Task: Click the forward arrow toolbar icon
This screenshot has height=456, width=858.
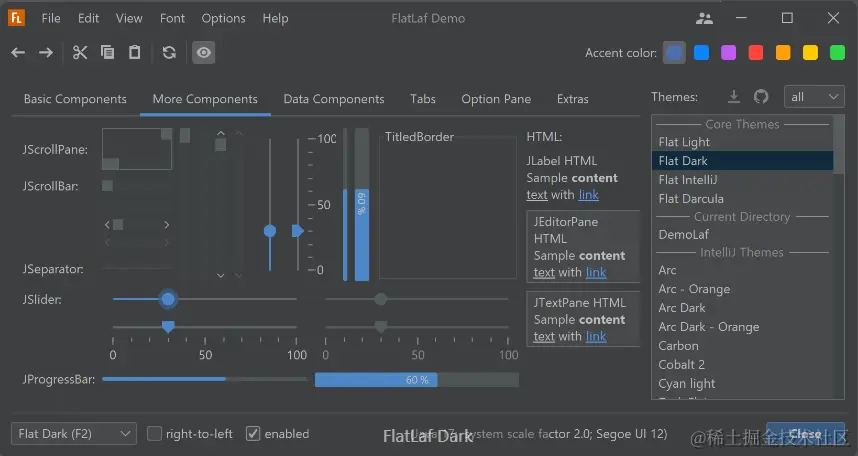Action: coord(46,53)
